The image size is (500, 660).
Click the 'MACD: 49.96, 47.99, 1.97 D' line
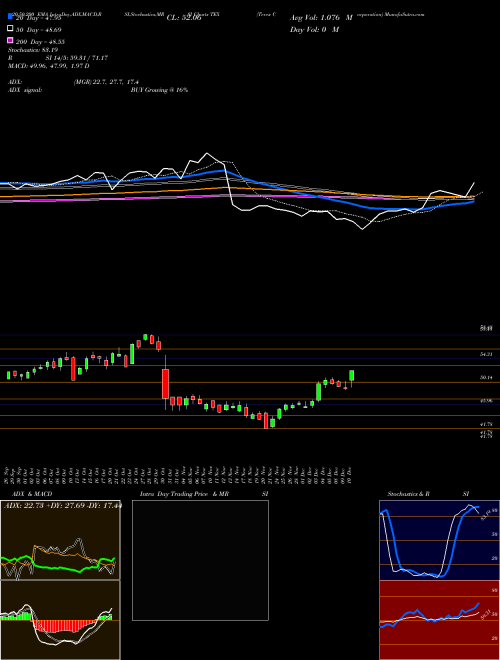click(49, 66)
